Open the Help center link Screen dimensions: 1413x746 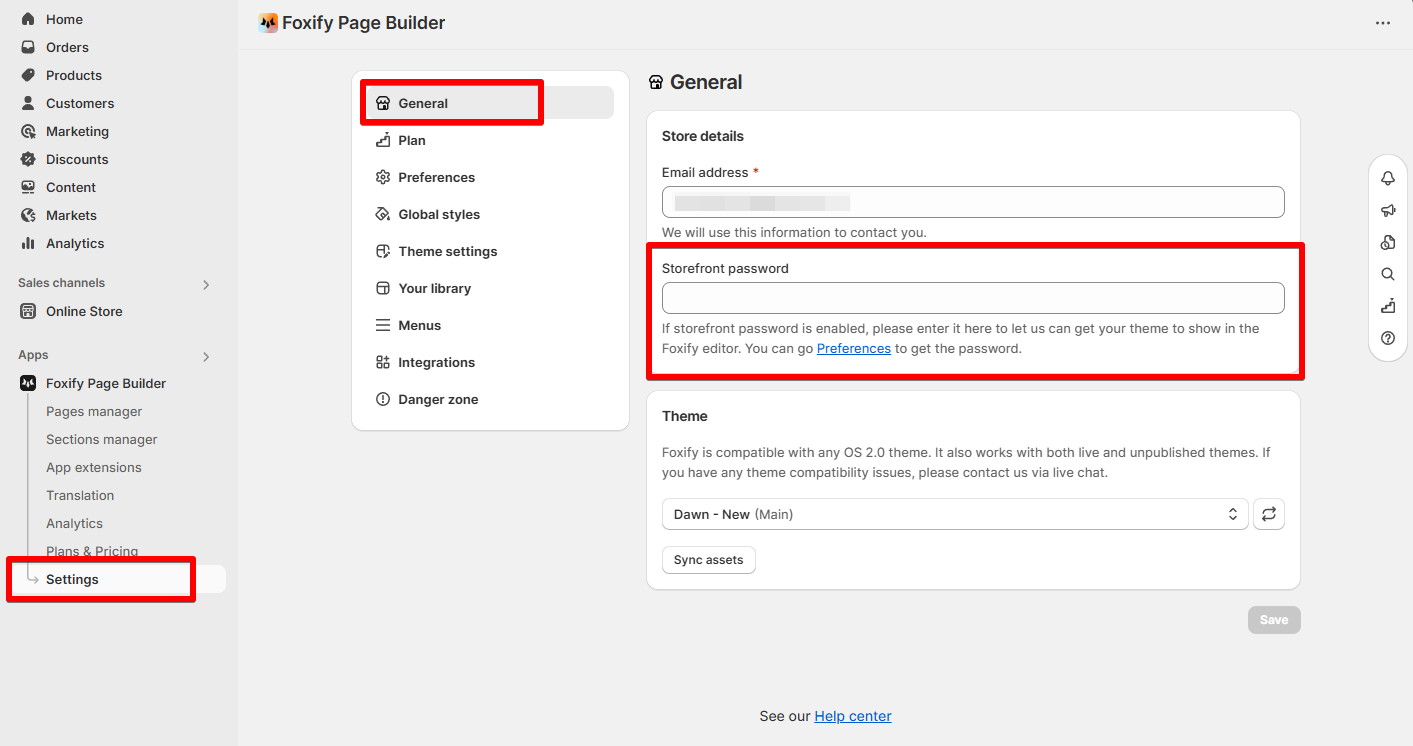[853, 716]
